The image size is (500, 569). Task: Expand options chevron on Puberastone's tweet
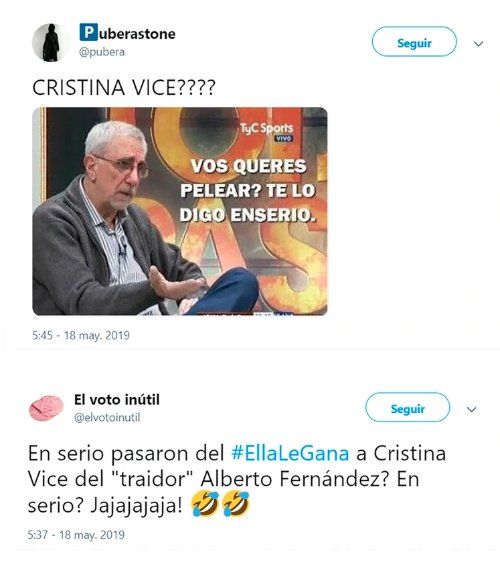pos(479,44)
